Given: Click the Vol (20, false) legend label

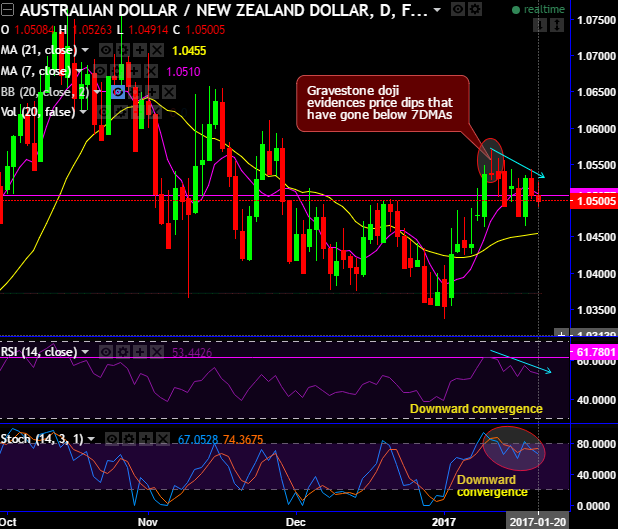Looking at the screenshot, I should tap(38, 112).
